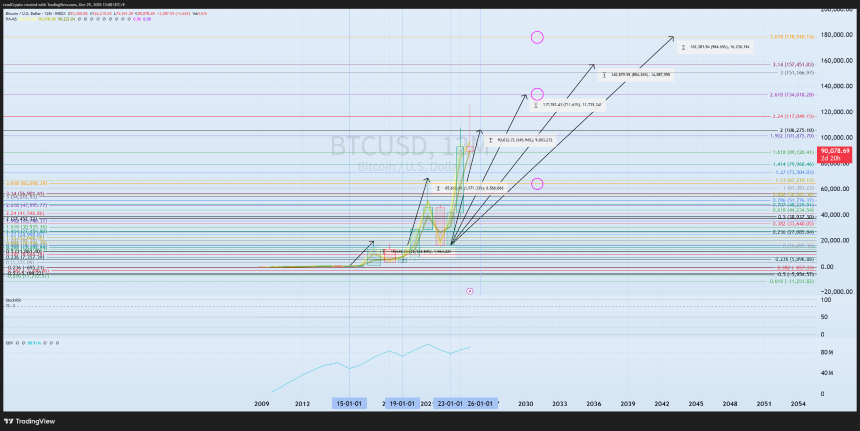Click 2048 on the time axis
860x431 pixels.
click(x=730, y=404)
